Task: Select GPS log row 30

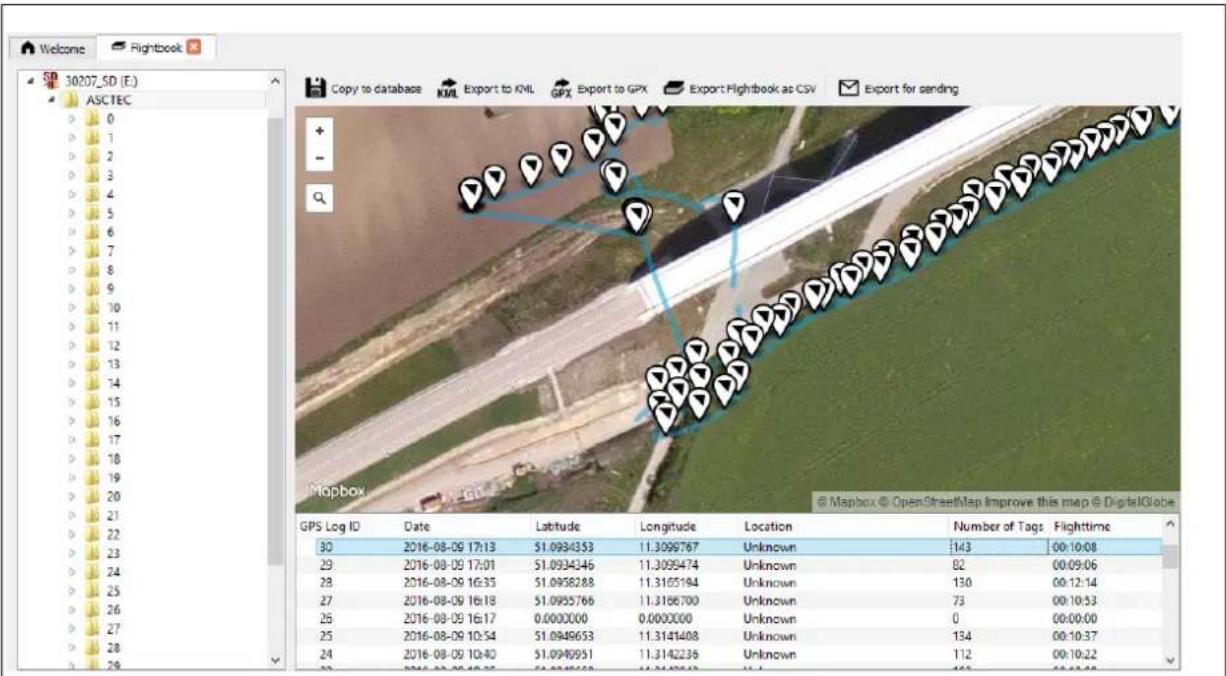Action: [x=738, y=547]
